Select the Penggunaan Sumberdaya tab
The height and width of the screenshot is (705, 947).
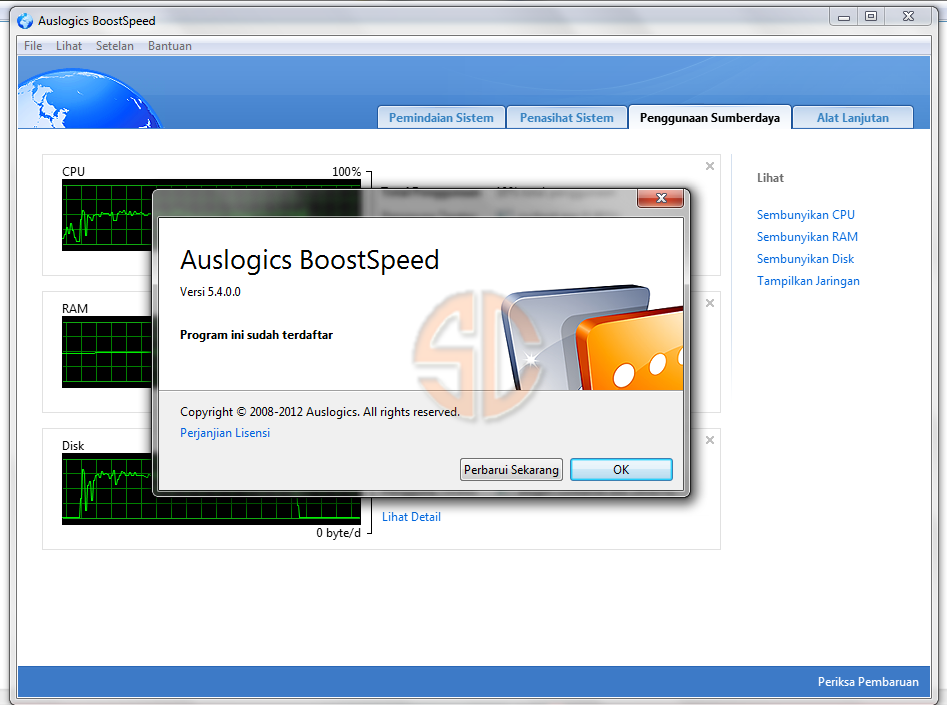(x=710, y=118)
